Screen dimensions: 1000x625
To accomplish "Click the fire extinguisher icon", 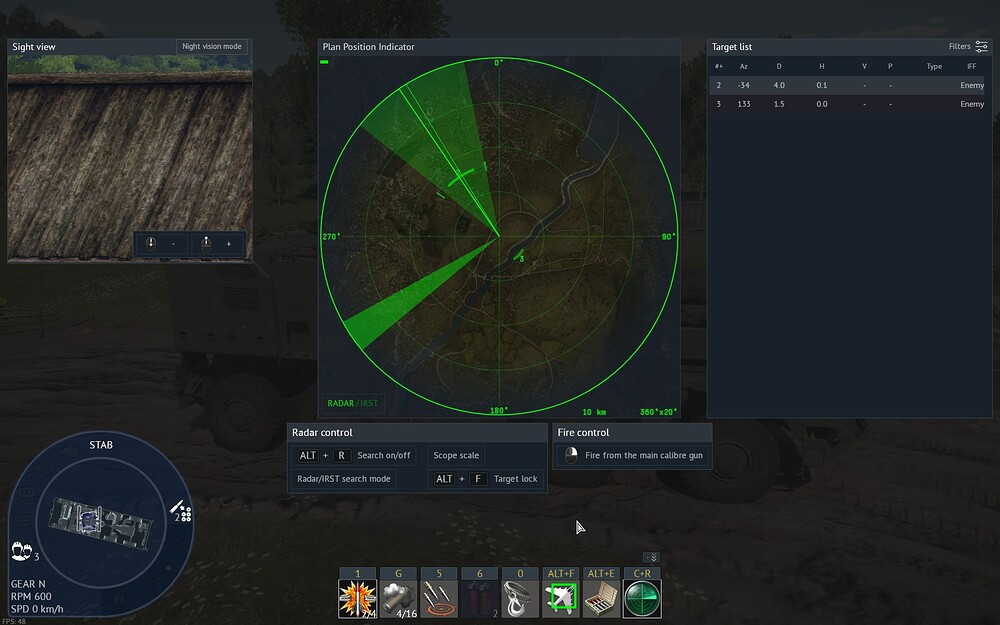I will click(479, 599).
